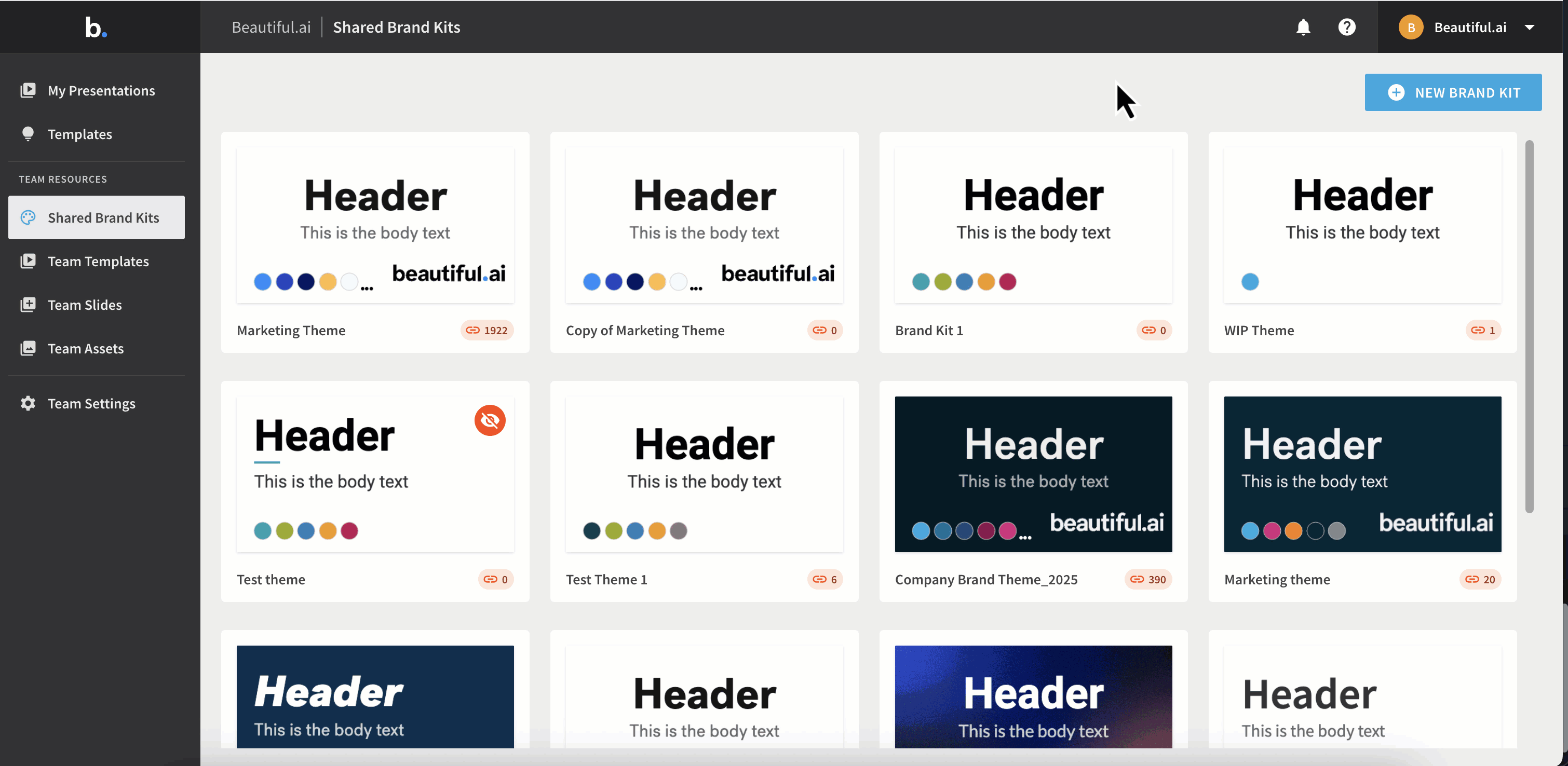Click the color overflow dots in Marketing Theme

(367, 289)
